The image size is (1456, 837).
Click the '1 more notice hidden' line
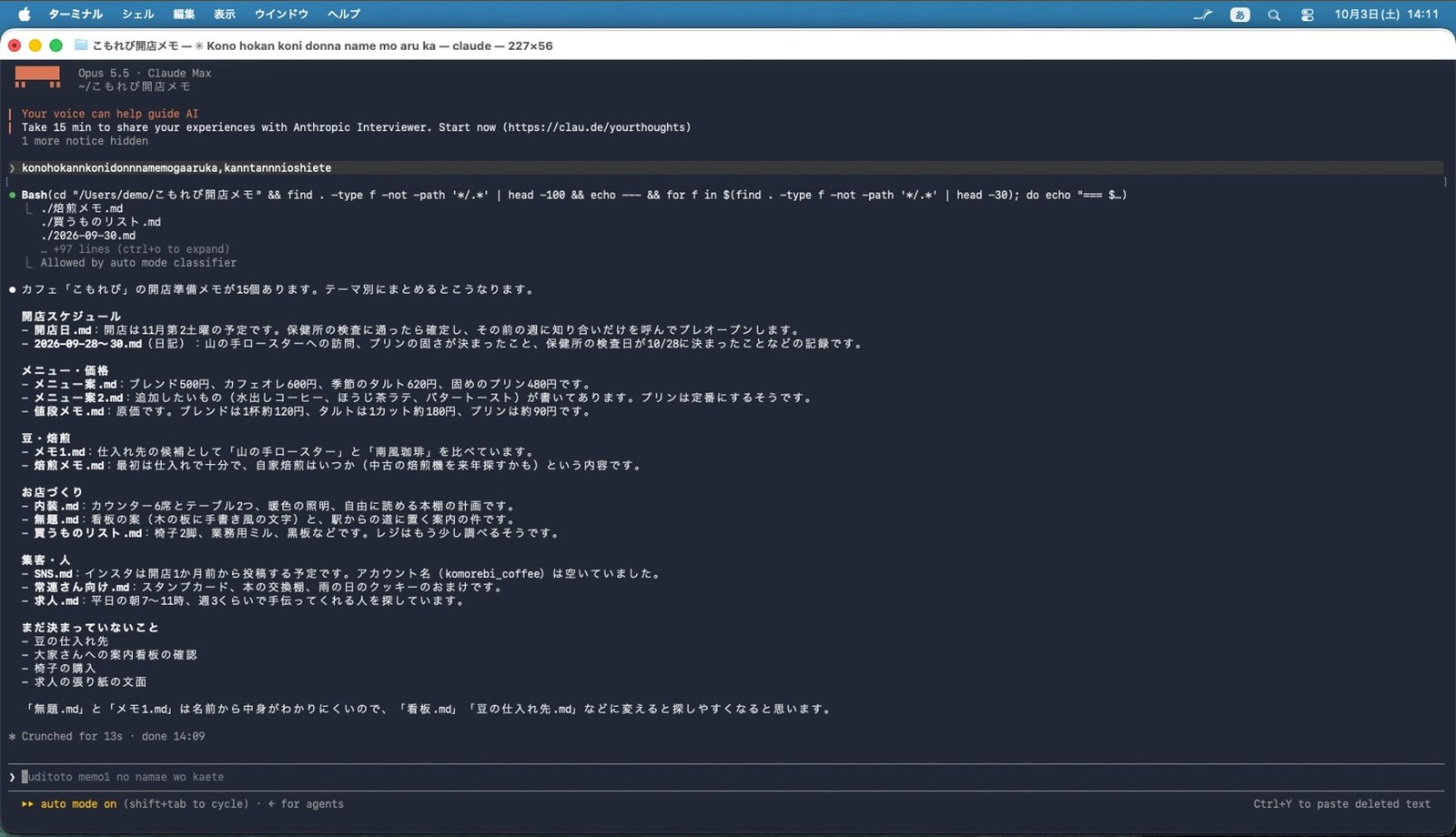point(85,141)
